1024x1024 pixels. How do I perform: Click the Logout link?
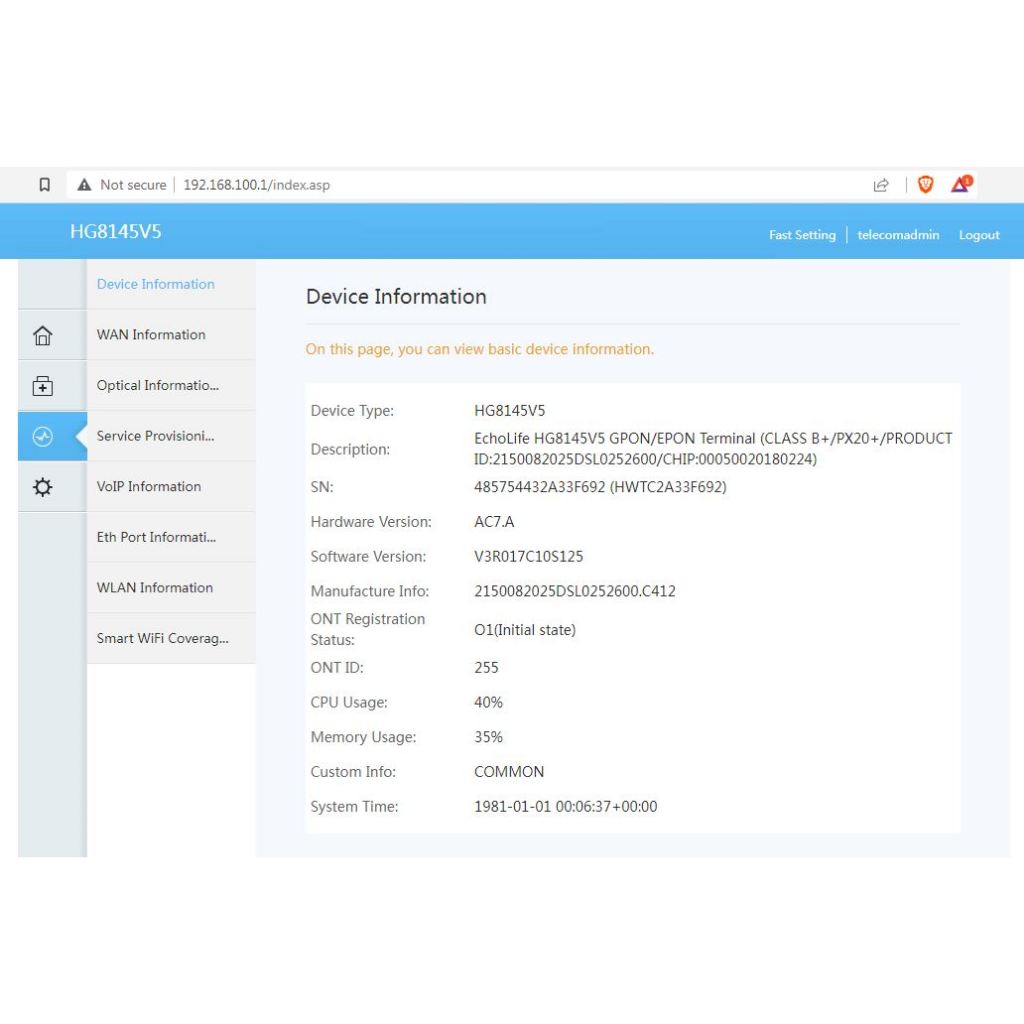click(x=979, y=235)
